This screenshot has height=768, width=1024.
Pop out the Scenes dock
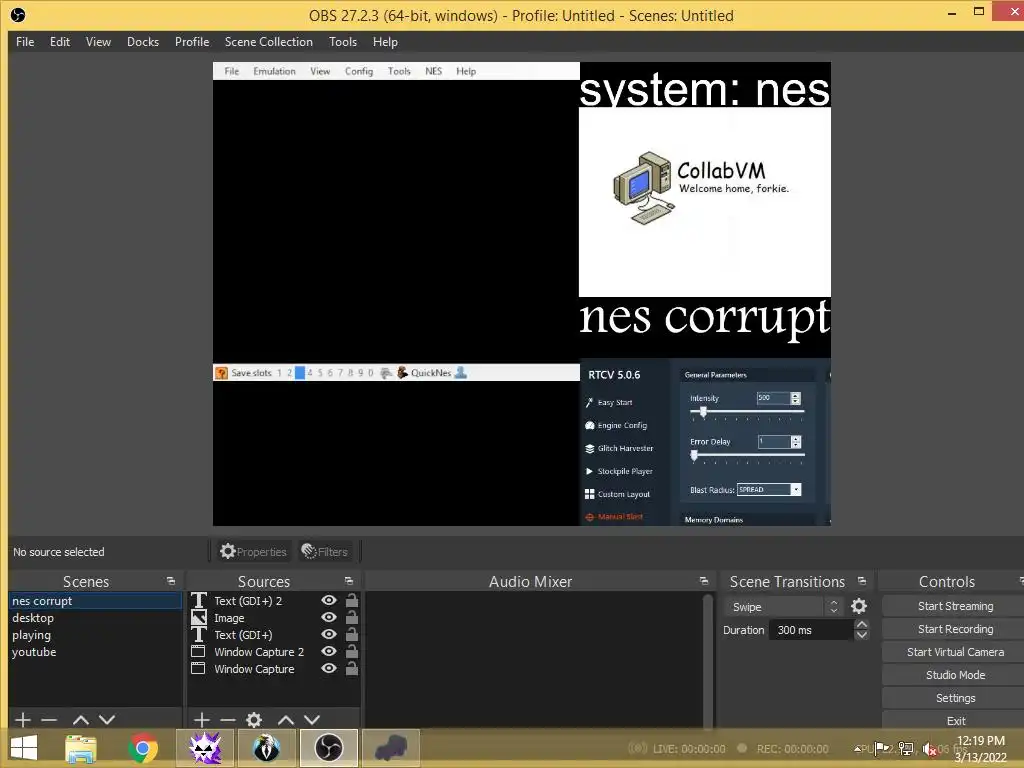point(171,581)
